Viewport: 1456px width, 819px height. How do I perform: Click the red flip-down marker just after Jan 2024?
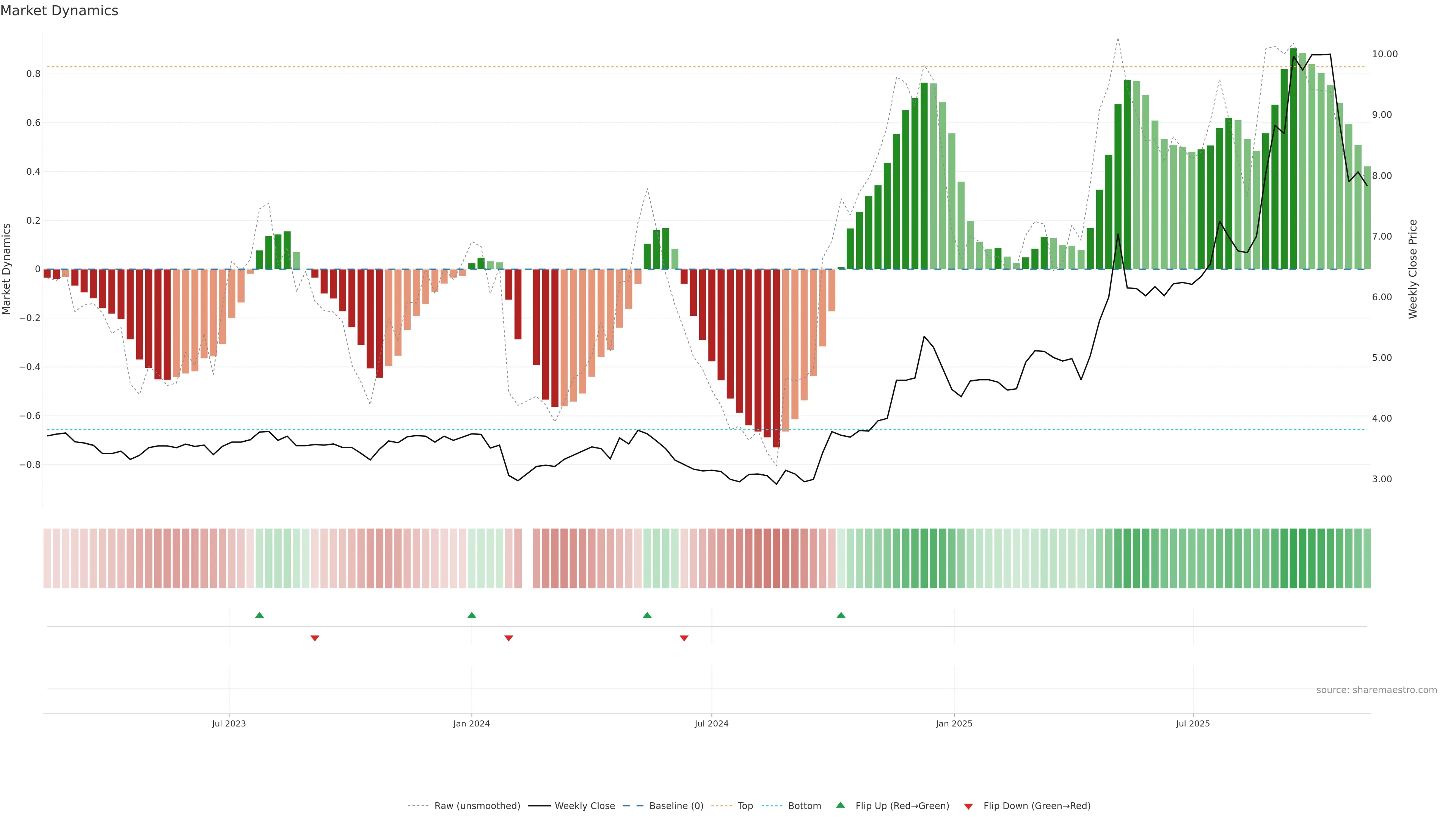(508, 638)
